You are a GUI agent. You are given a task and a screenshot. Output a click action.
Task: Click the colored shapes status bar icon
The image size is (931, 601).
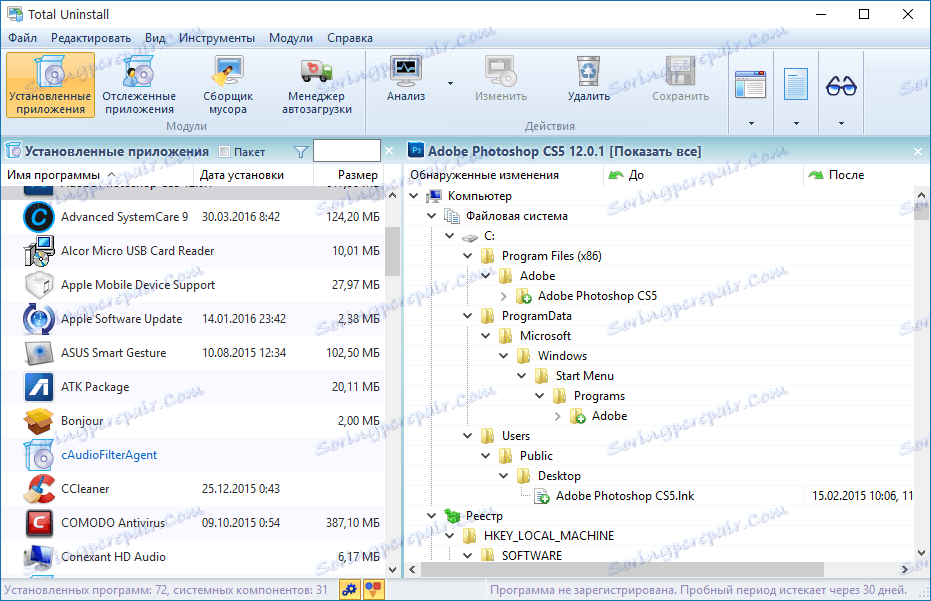click(373, 590)
